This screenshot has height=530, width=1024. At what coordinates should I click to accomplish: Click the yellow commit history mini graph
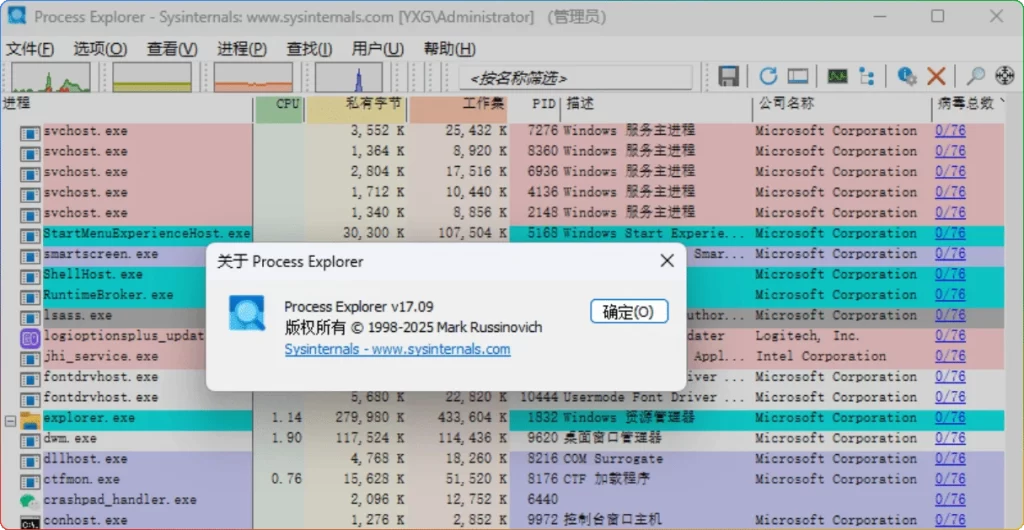click(x=152, y=77)
